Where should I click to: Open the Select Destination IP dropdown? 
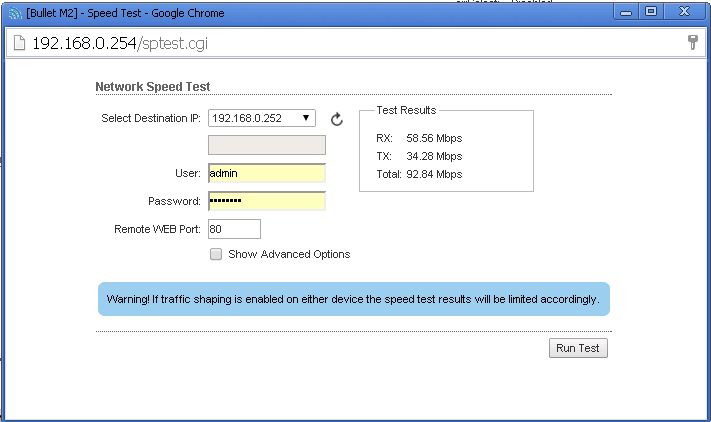point(262,118)
